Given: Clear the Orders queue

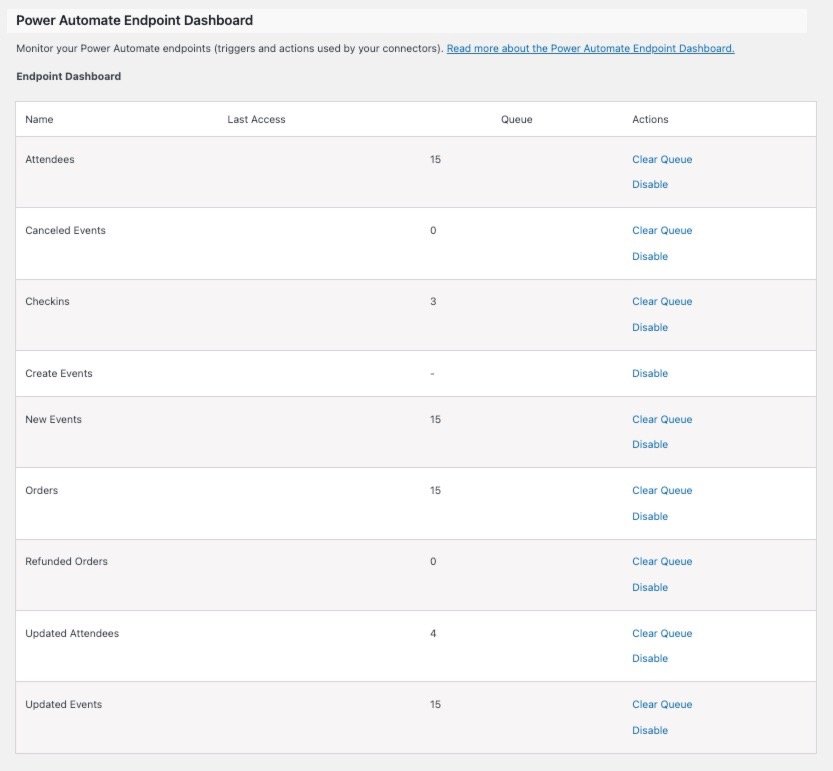Looking at the screenshot, I should tap(662, 490).
